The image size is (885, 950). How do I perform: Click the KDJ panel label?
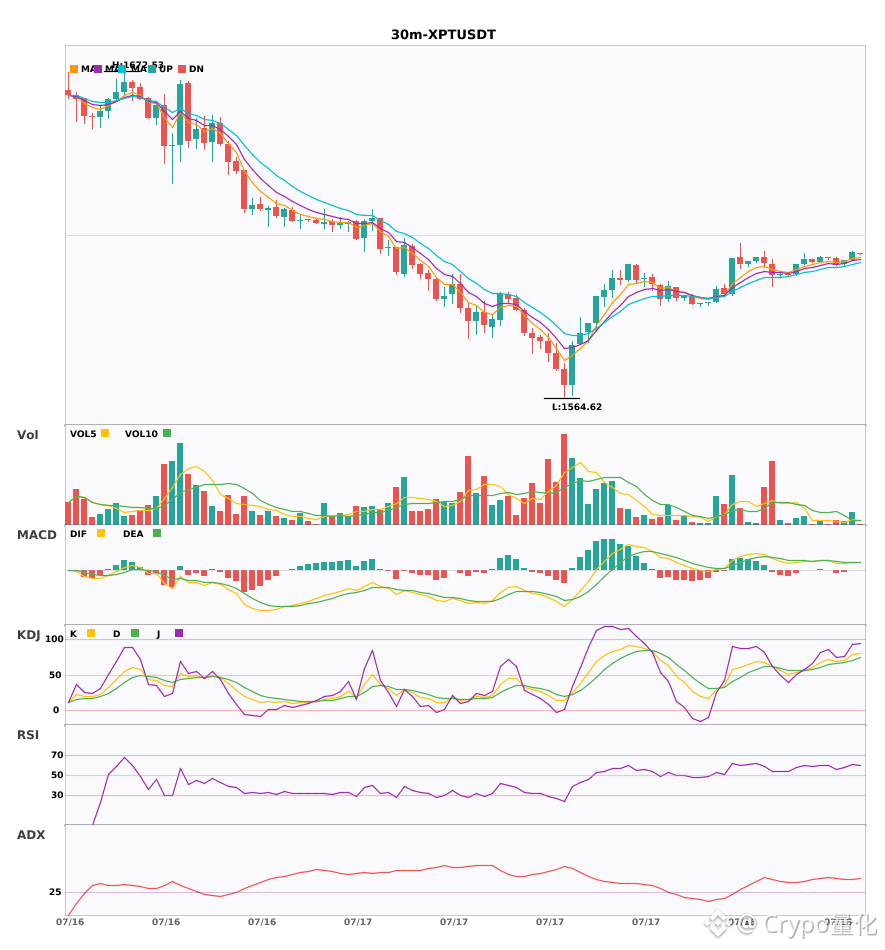(28, 635)
